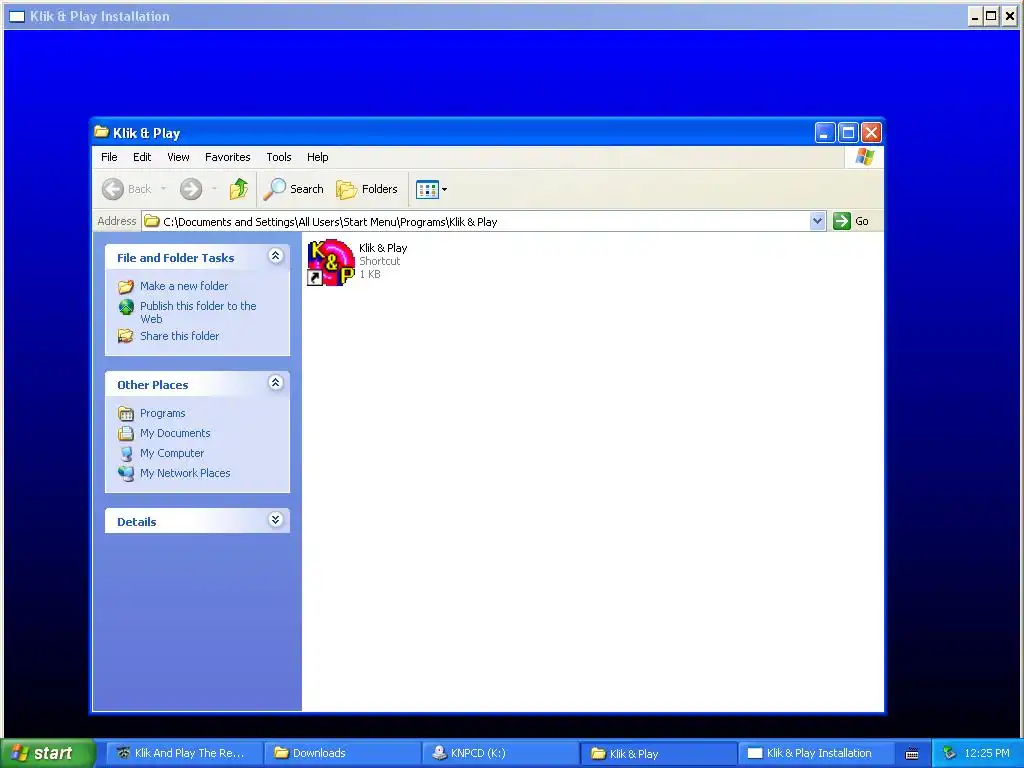Switch to KNPCD (K:) taskbar window
This screenshot has width=1024, height=768.
coord(501,753)
